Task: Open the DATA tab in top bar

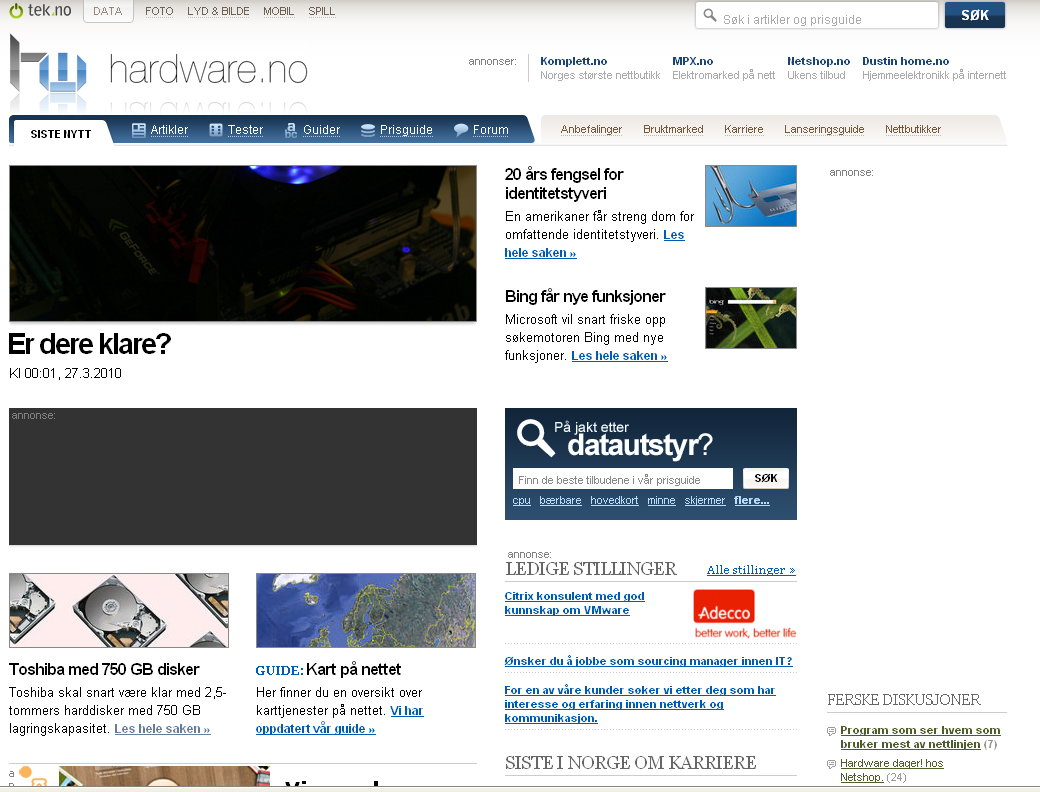Action: click(x=108, y=11)
